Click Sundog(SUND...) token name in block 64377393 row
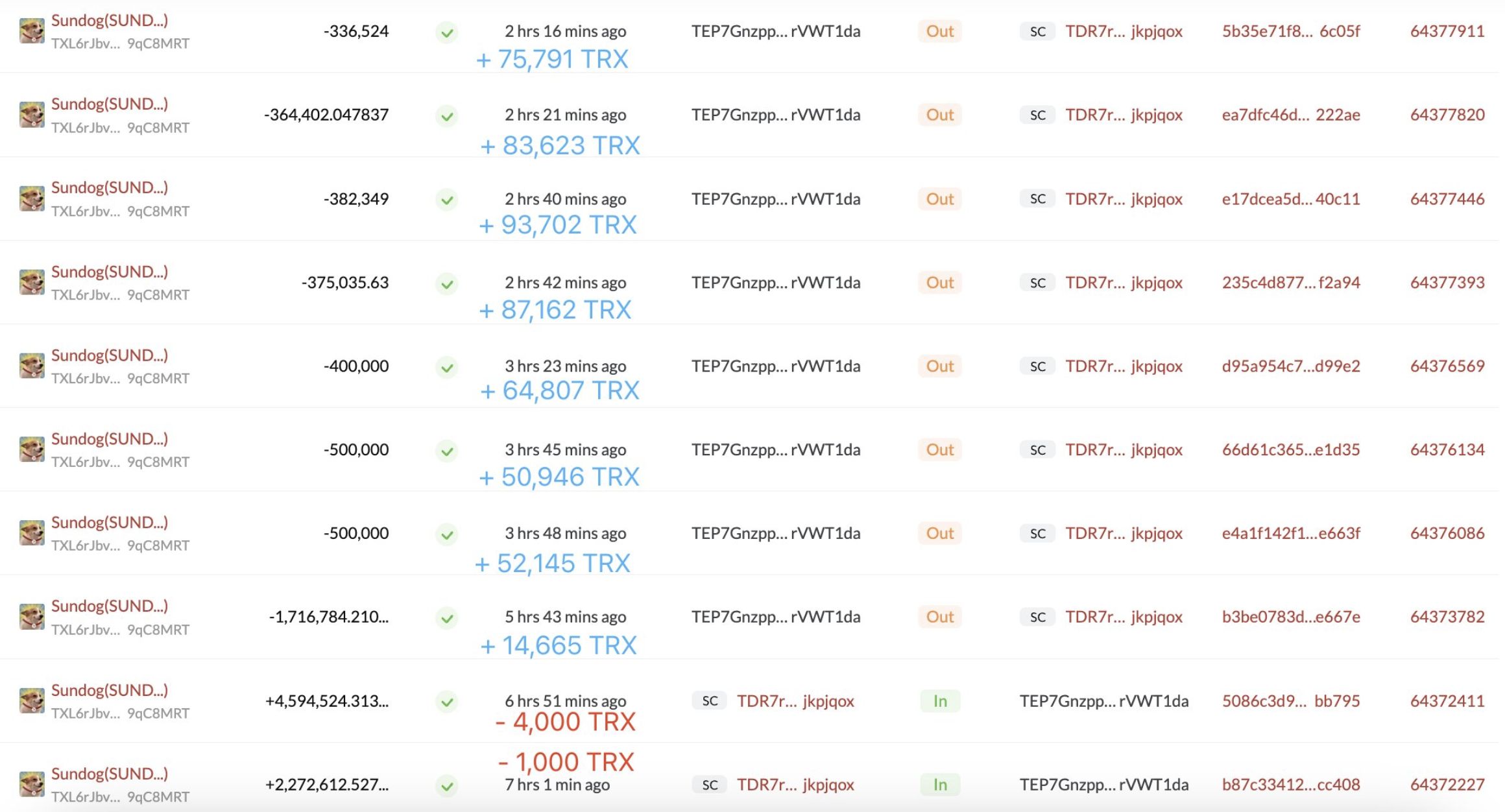Viewport: 1505px width, 812px height. pos(110,272)
